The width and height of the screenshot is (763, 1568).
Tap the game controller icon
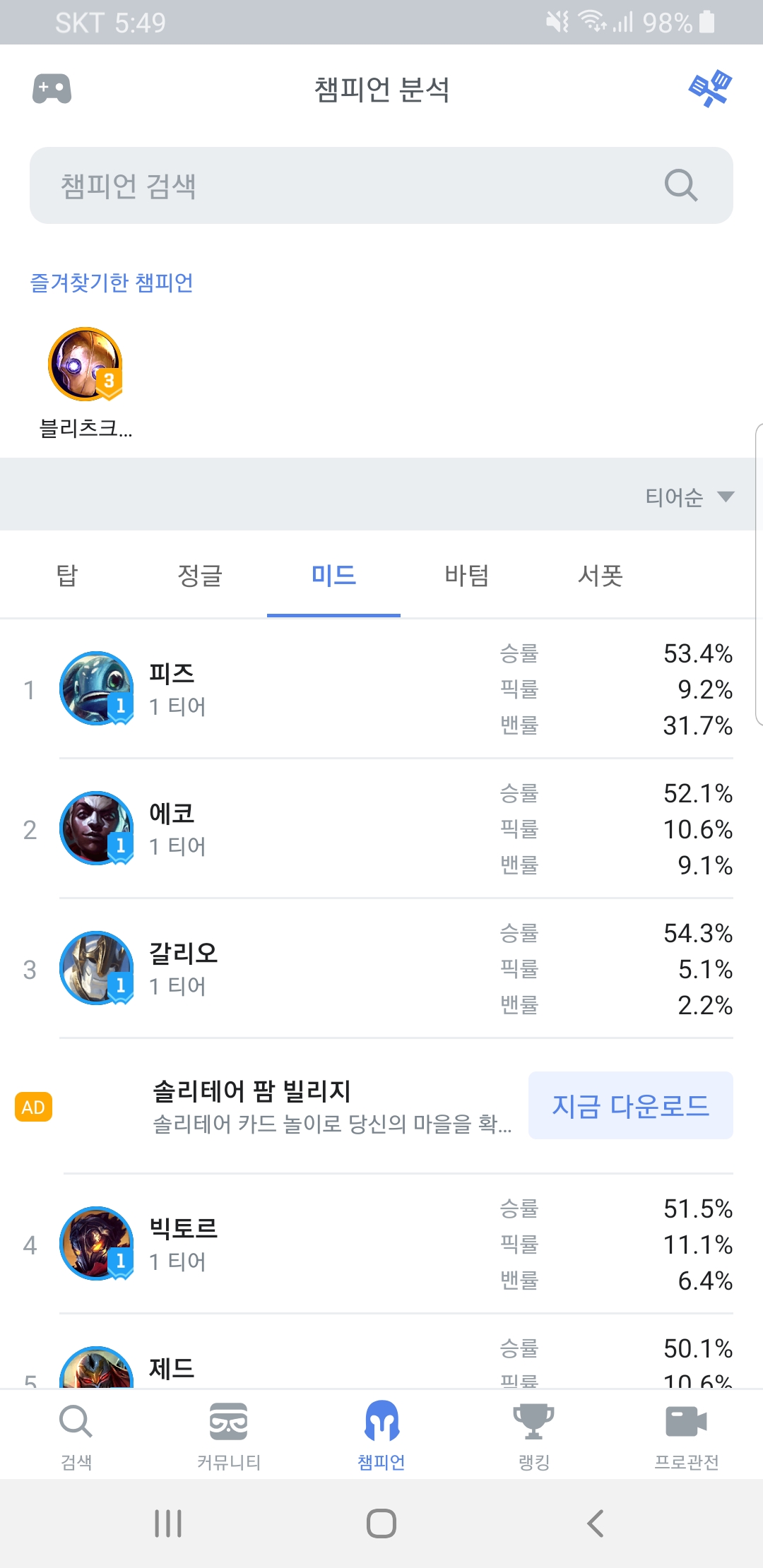pos(52,89)
